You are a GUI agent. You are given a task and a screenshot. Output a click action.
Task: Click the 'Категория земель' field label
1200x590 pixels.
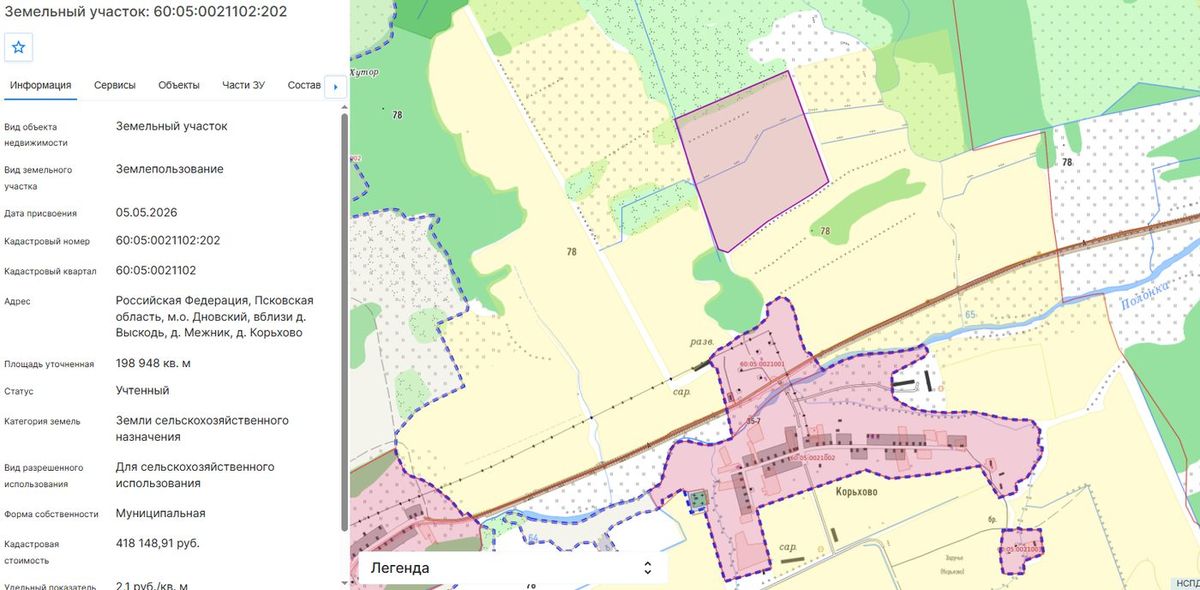tap(42, 422)
